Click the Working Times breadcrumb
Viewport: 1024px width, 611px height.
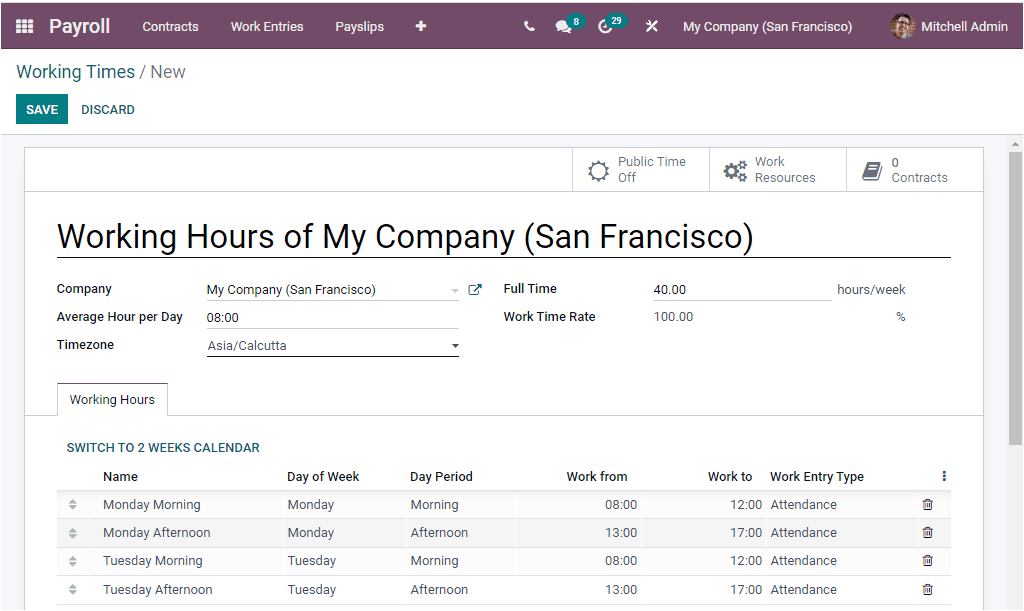(x=75, y=71)
